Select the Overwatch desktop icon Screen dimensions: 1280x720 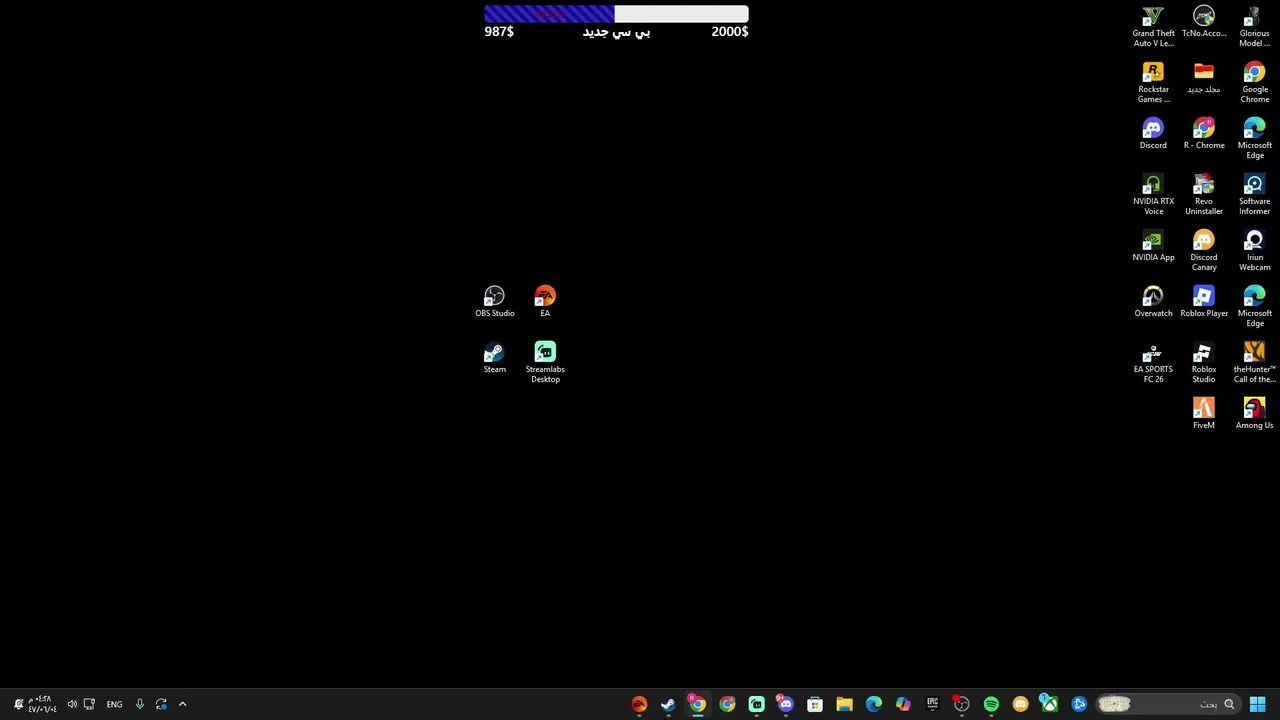click(1153, 302)
